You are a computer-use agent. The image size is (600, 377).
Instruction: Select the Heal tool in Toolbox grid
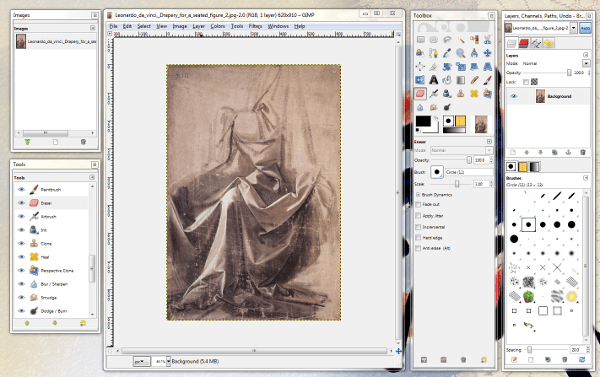[x=474, y=93]
